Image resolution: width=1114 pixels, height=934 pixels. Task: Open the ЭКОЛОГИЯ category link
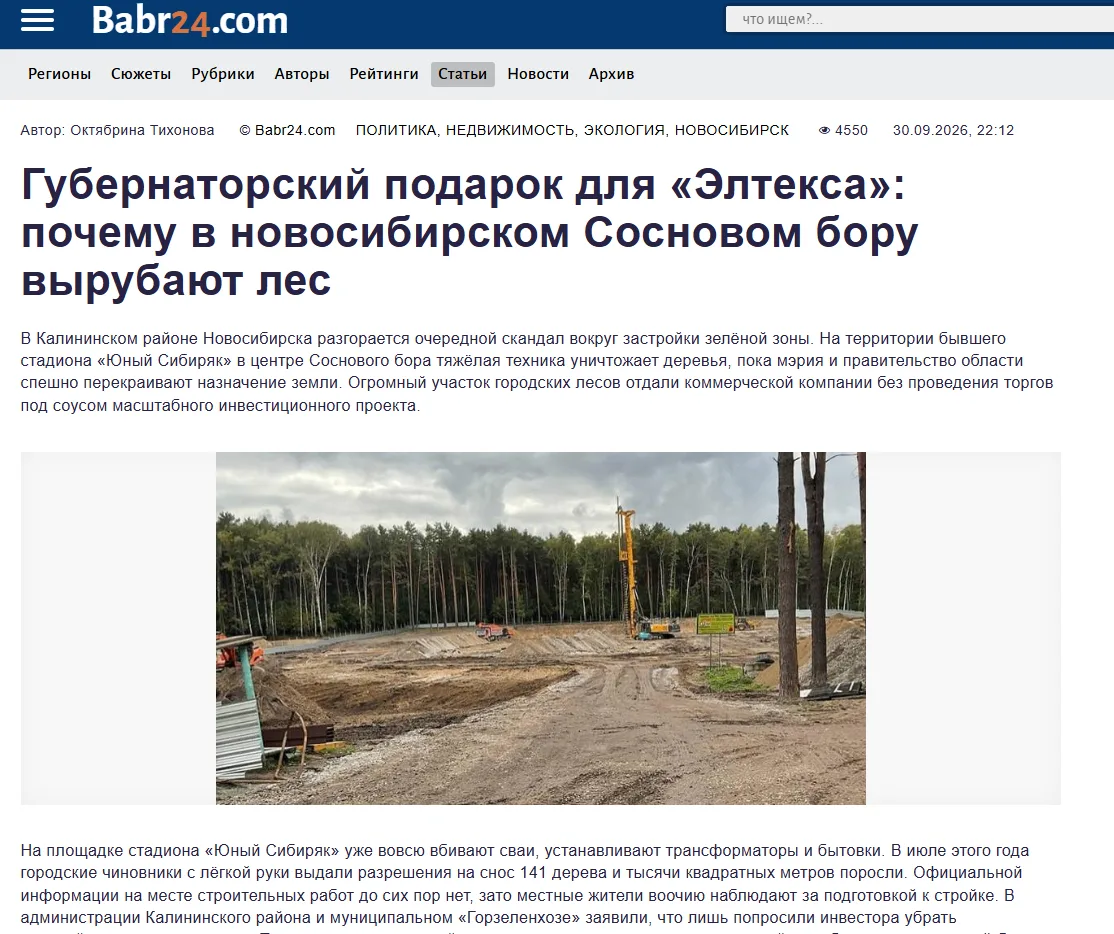(x=624, y=130)
